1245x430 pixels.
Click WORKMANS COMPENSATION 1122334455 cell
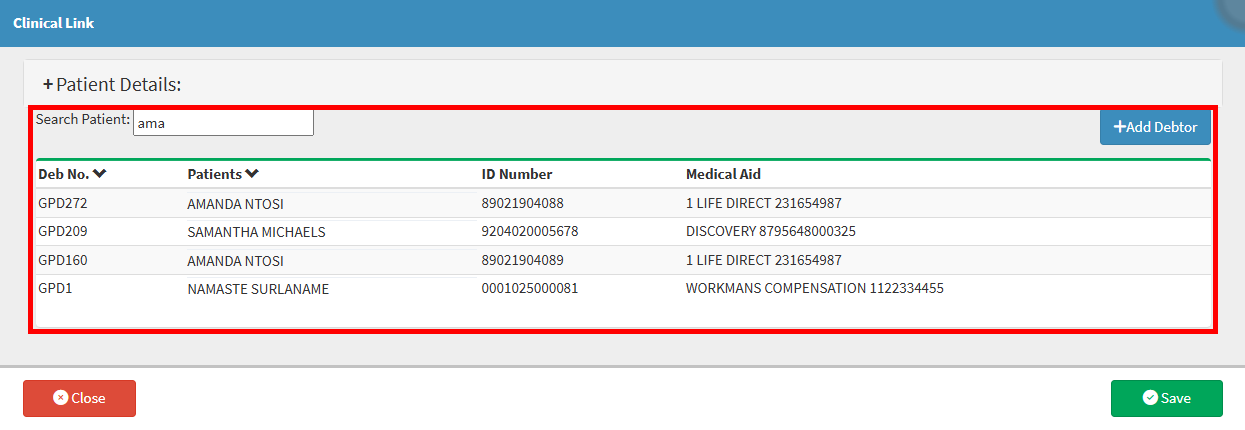(x=814, y=289)
